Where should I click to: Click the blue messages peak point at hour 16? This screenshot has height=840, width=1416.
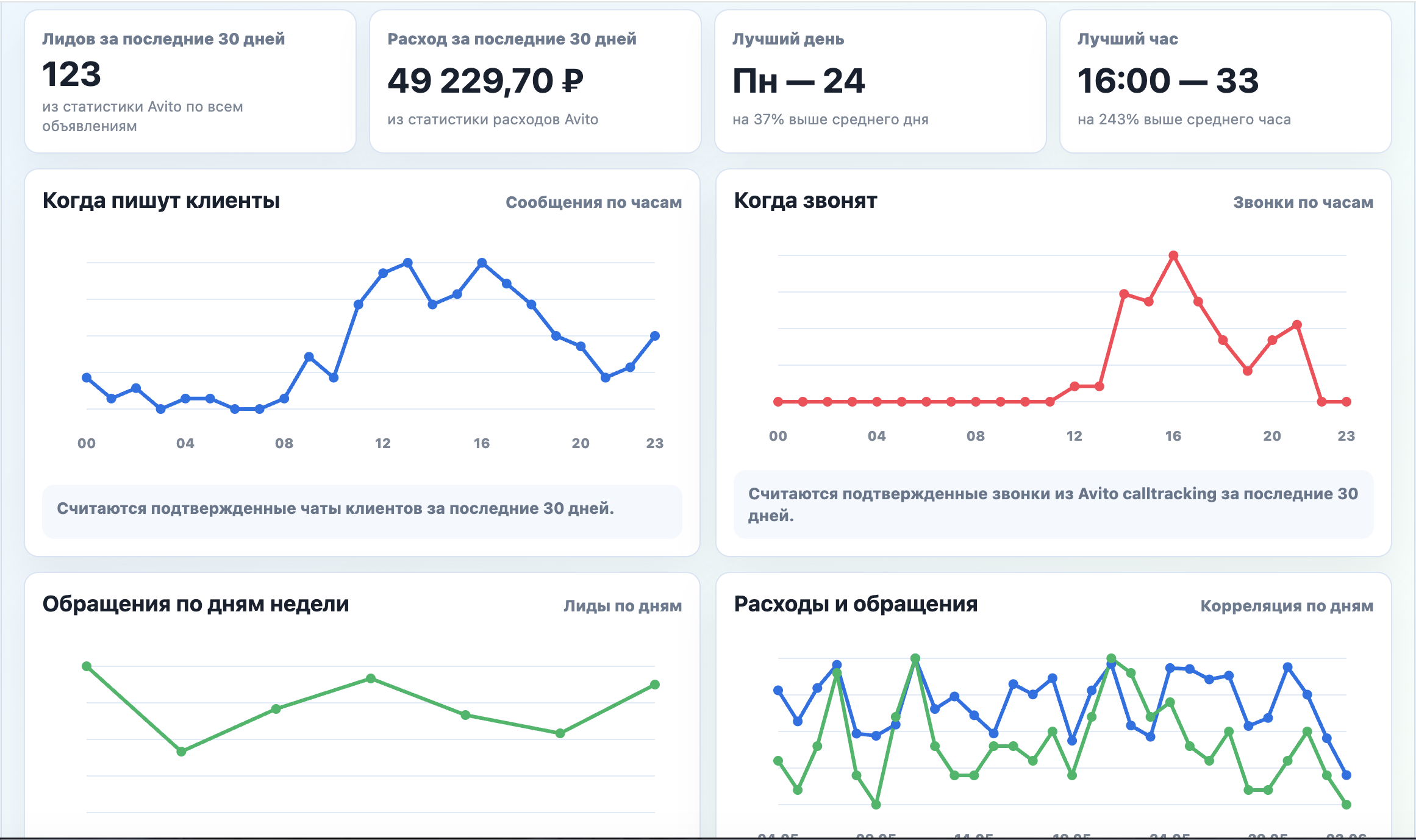coord(482,263)
